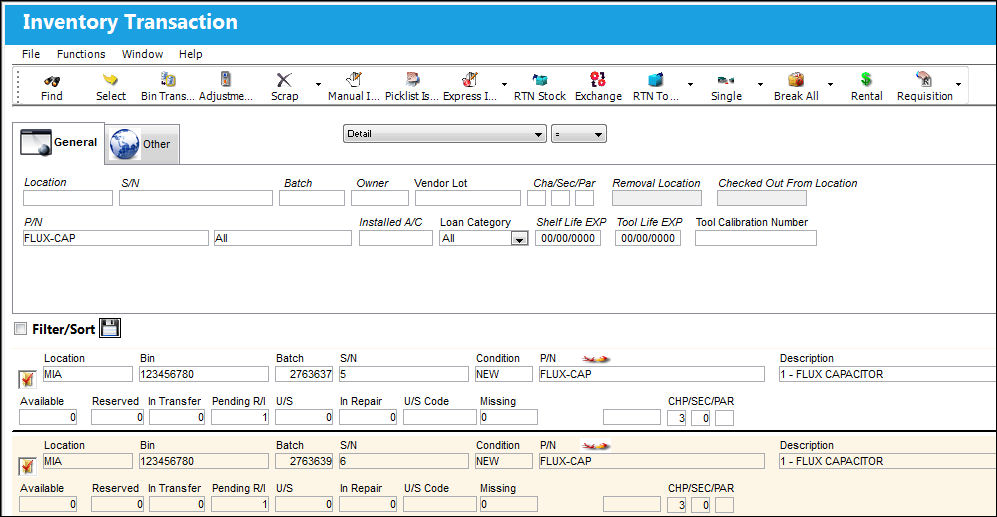
Task: Click the Requisition toolbar icon
Action: 925,79
